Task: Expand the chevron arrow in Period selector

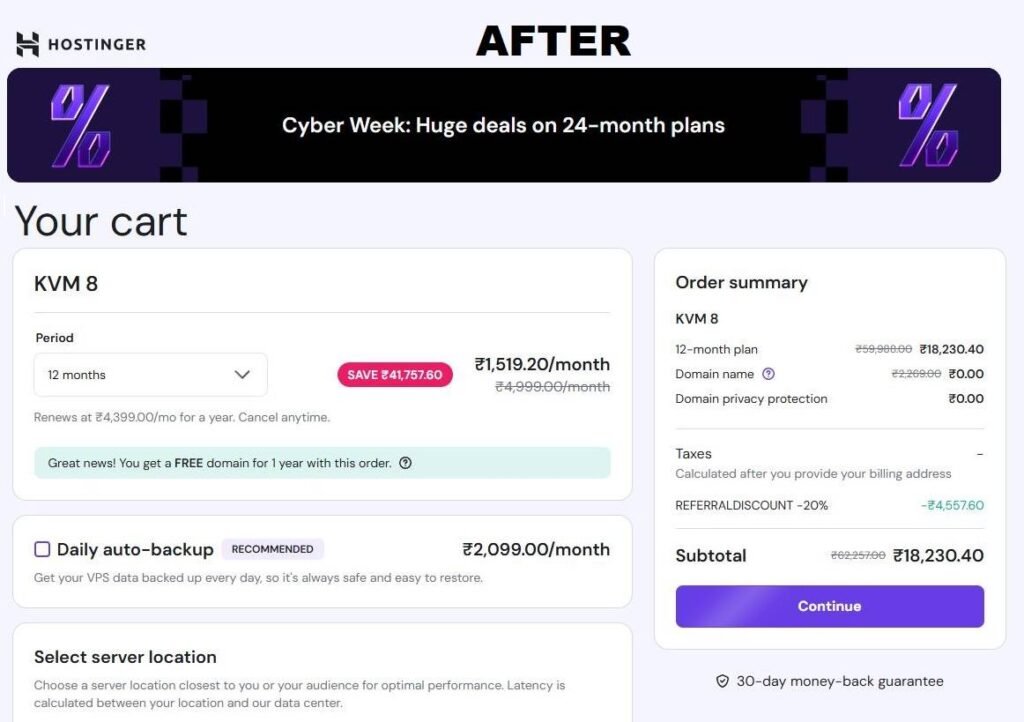Action: point(242,375)
